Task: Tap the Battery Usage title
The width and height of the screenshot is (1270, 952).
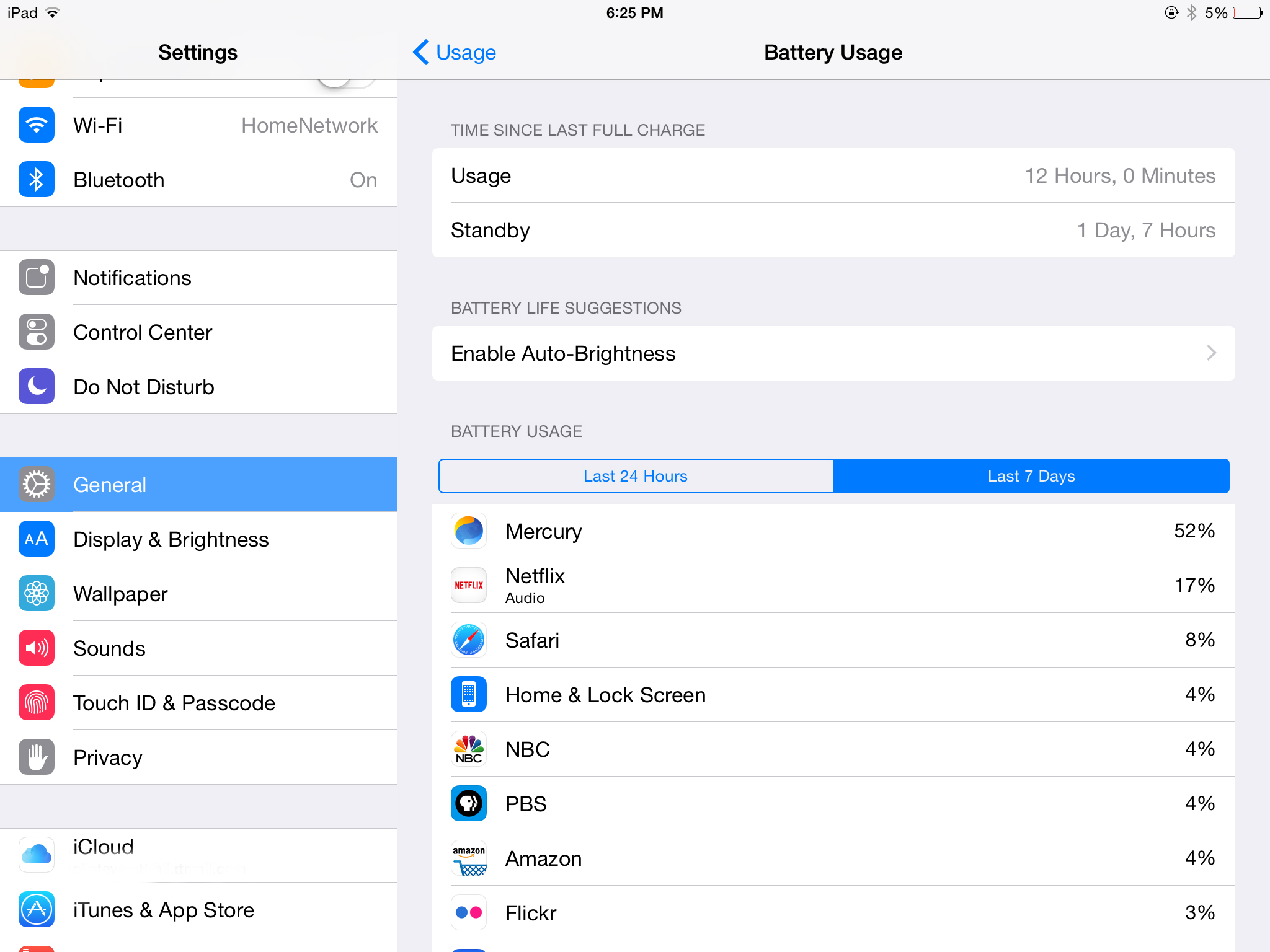Action: (833, 53)
